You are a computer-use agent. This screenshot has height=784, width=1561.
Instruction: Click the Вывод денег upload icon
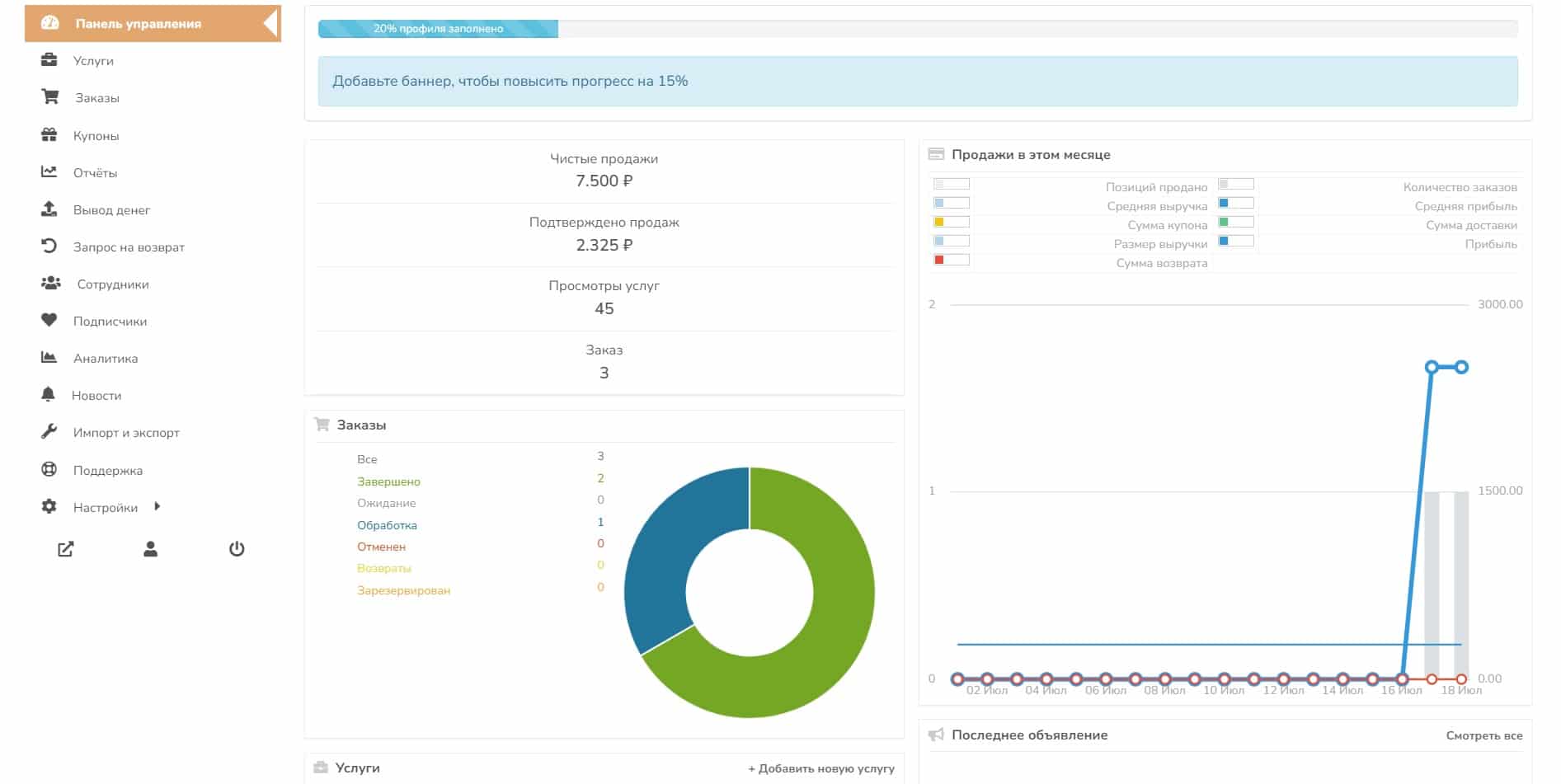49,209
